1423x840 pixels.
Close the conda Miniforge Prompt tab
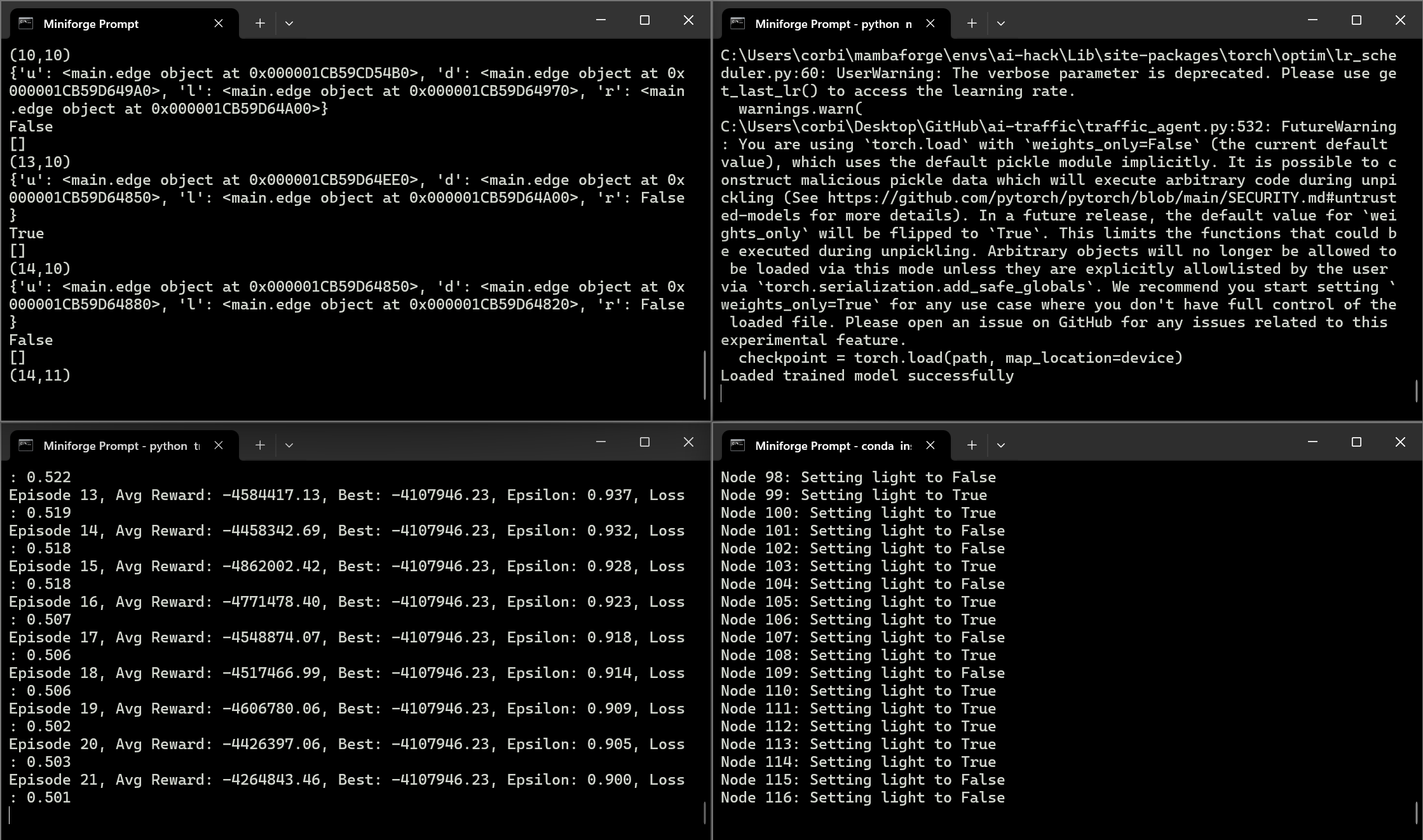pos(930,445)
